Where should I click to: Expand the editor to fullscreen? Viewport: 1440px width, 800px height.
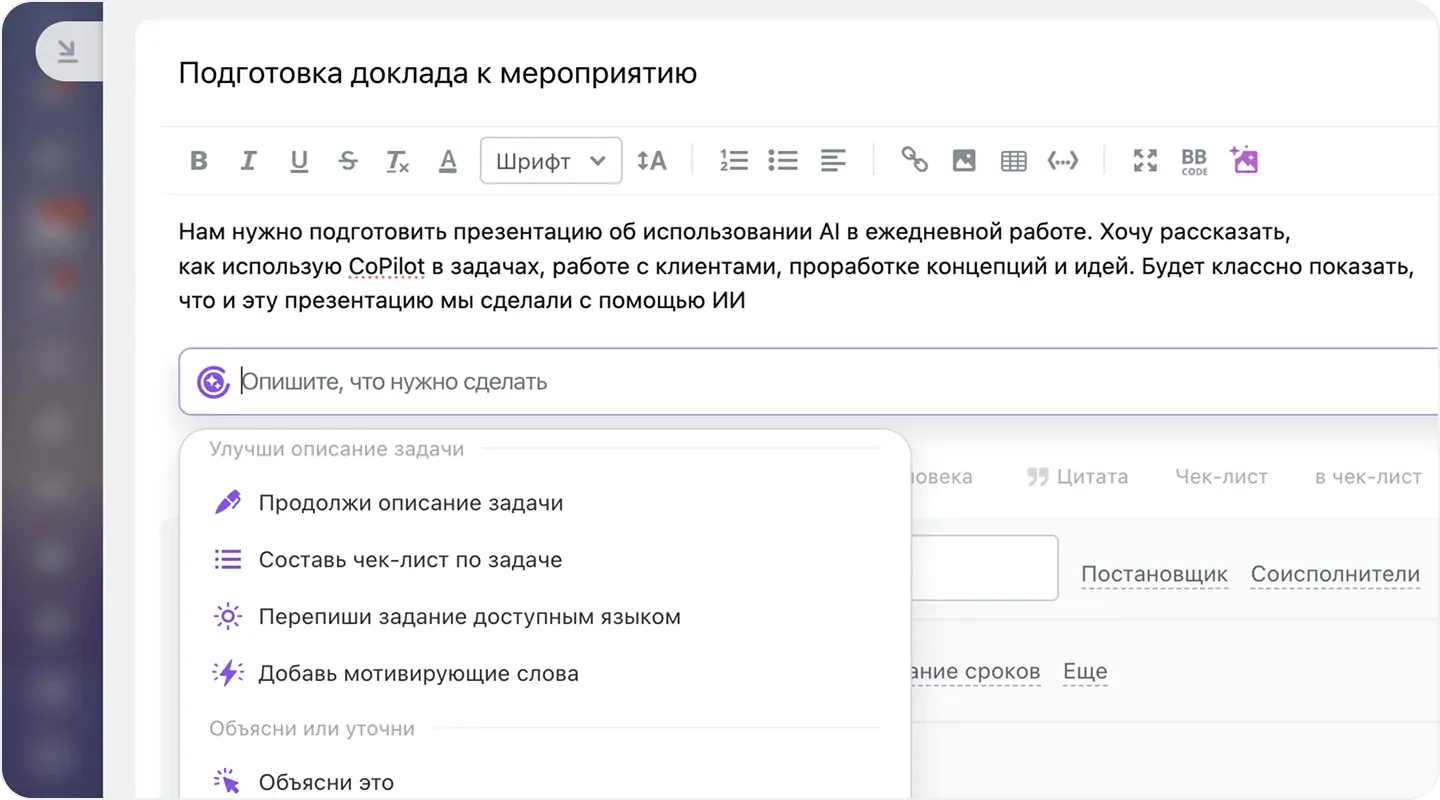tap(1144, 159)
